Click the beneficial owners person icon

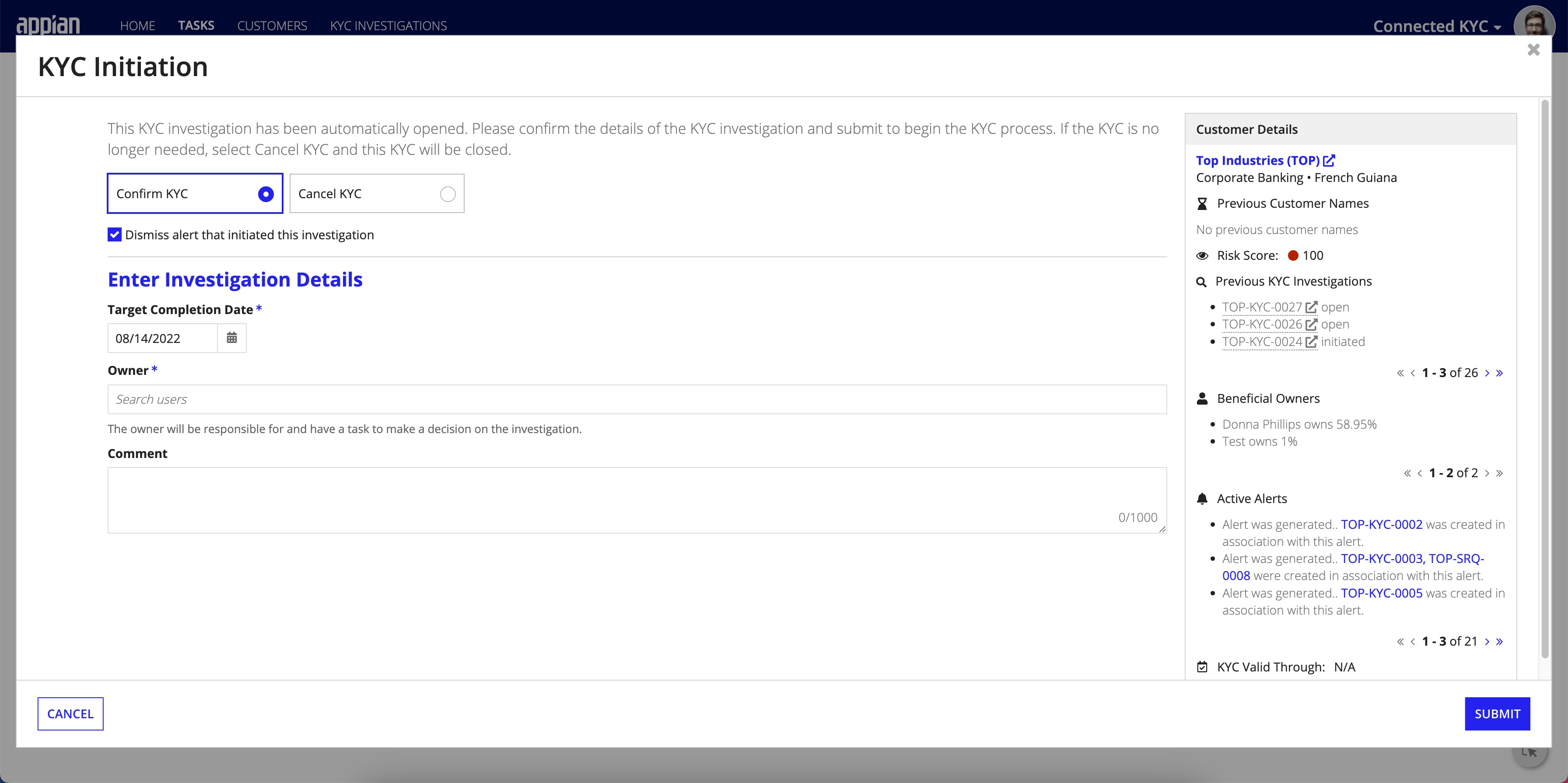pyautogui.click(x=1201, y=398)
